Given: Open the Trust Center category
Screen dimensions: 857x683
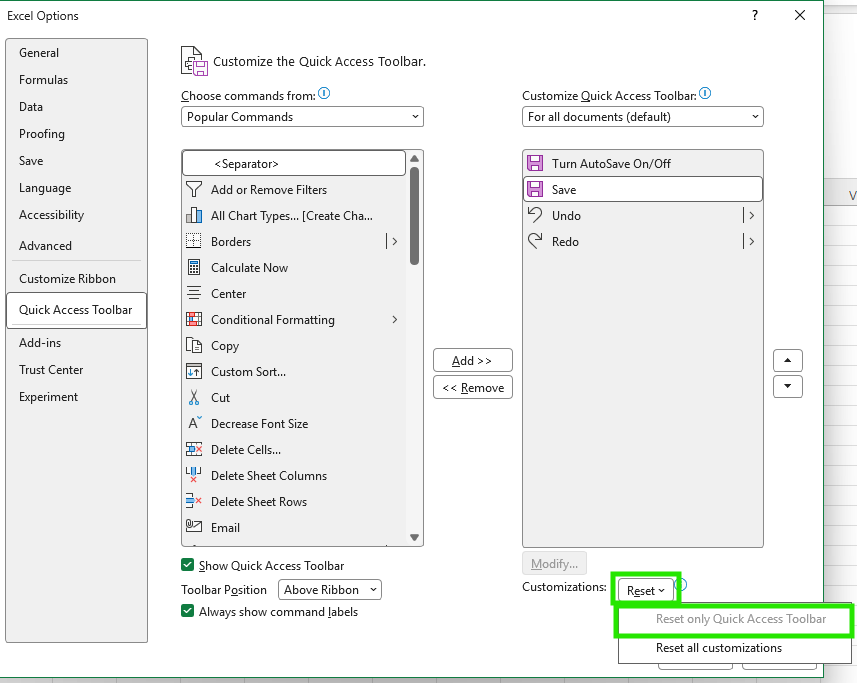Looking at the screenshot, I should coord(76,370).
